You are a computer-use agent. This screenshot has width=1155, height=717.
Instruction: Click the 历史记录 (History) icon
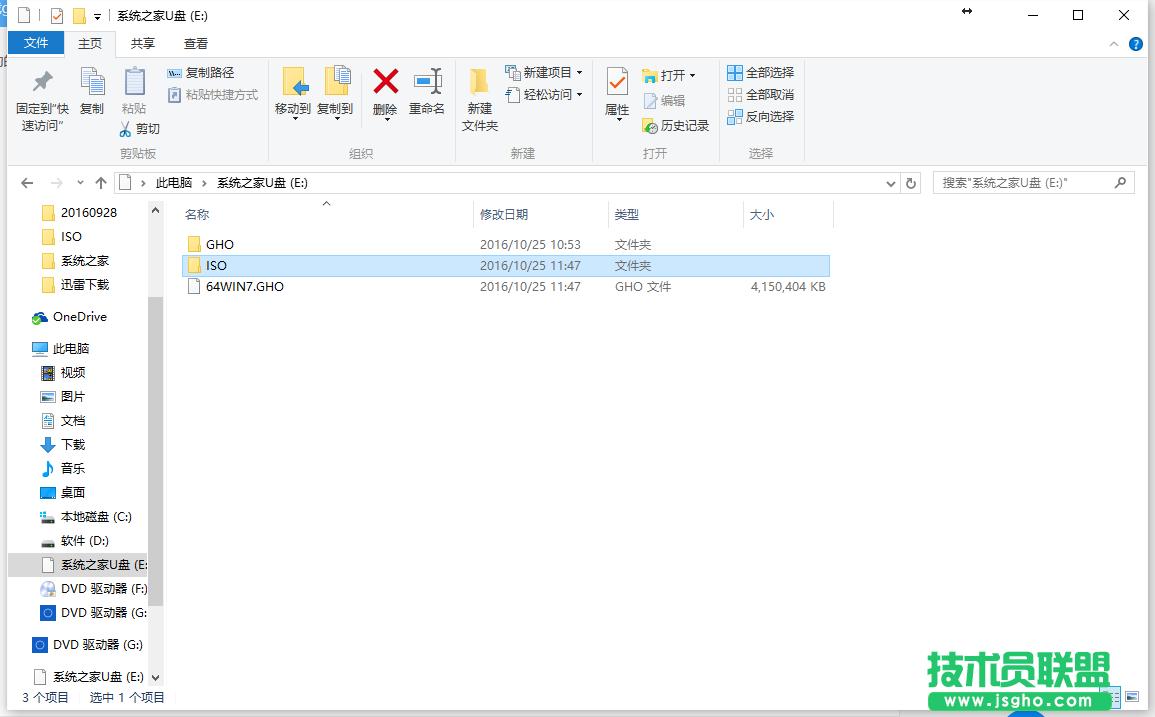(x=678, y=125)
